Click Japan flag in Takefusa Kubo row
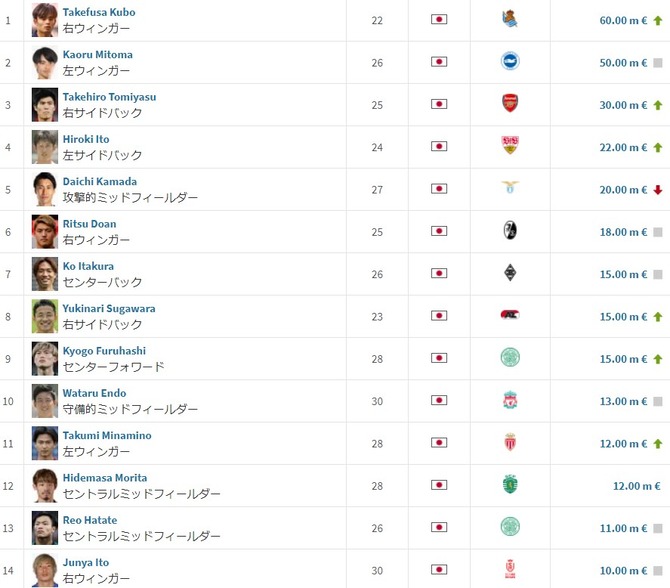 click(x=439, y=19)
